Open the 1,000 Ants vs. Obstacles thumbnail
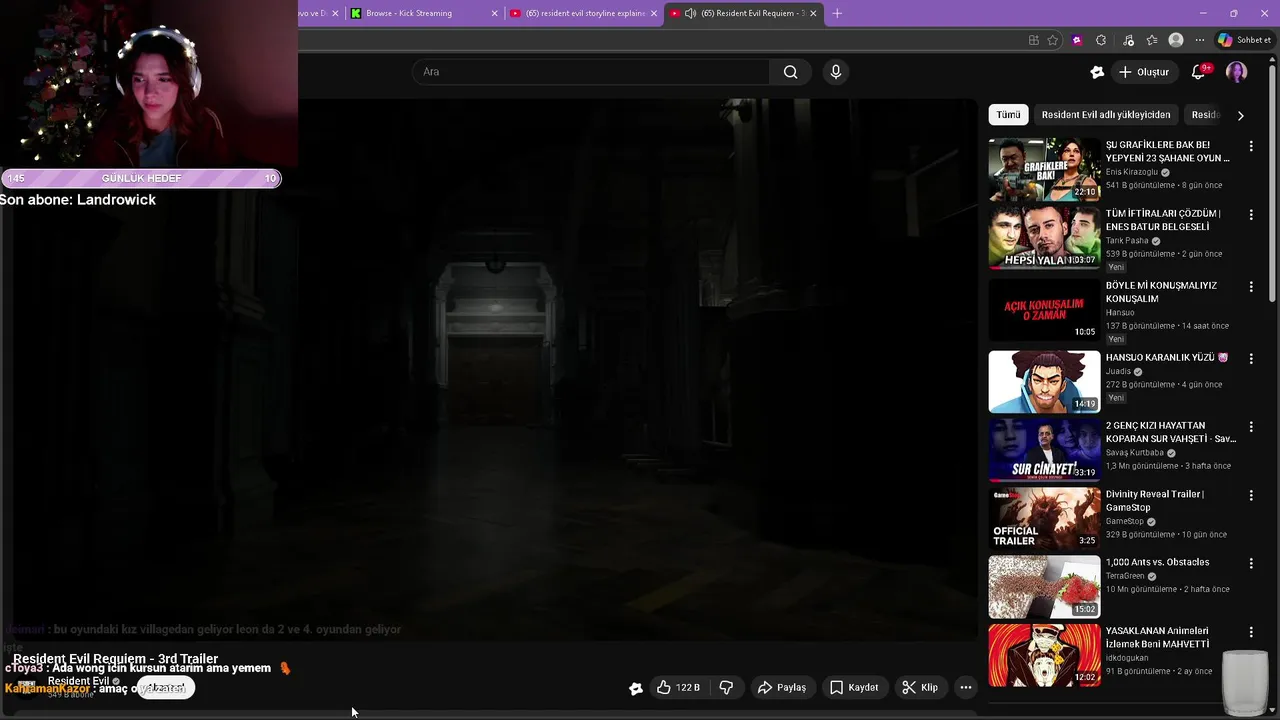Image resolution: width=1280 pixels, height=720 pixels. 1044,587
